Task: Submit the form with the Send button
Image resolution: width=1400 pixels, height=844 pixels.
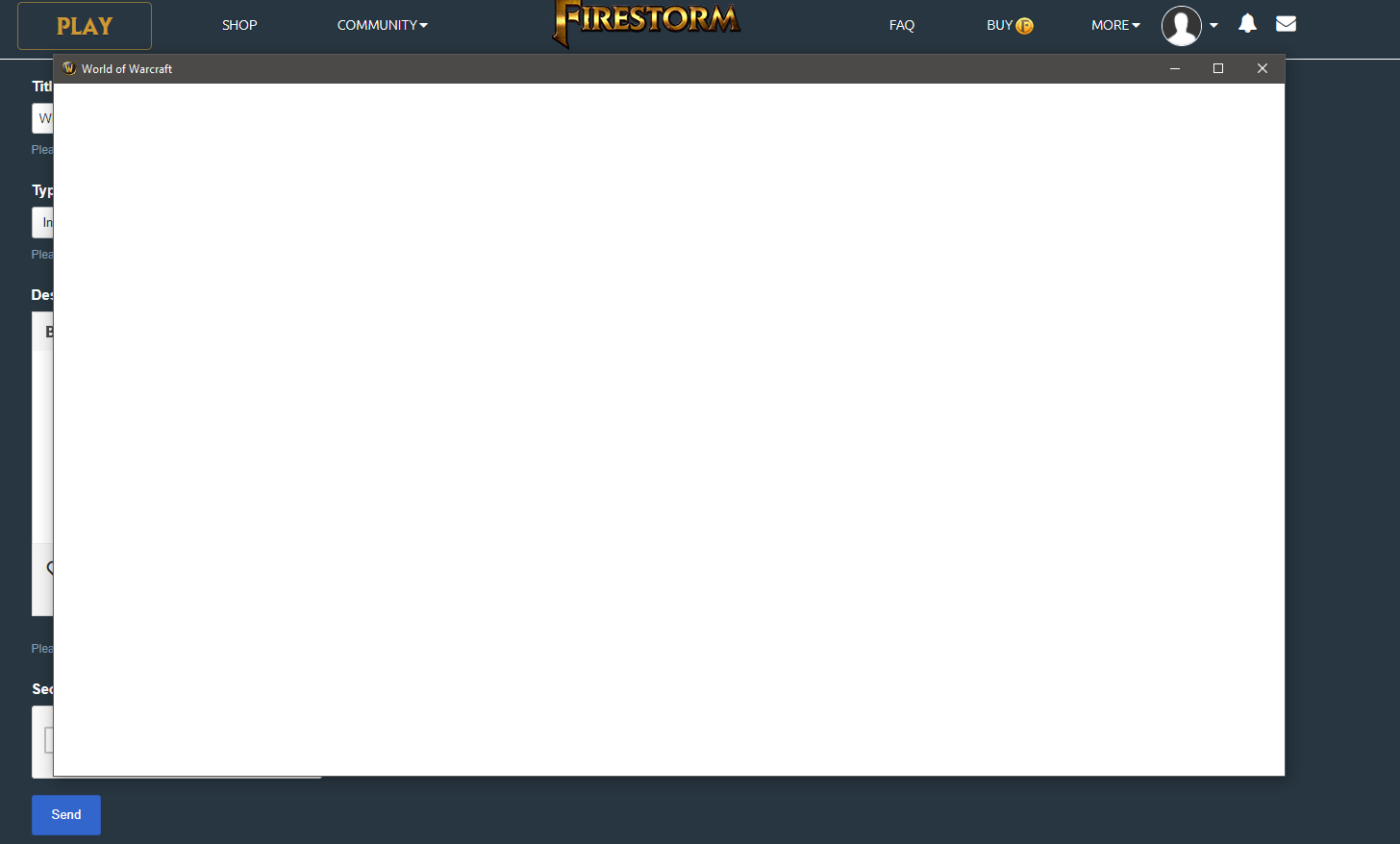Action: coord(65,814)
